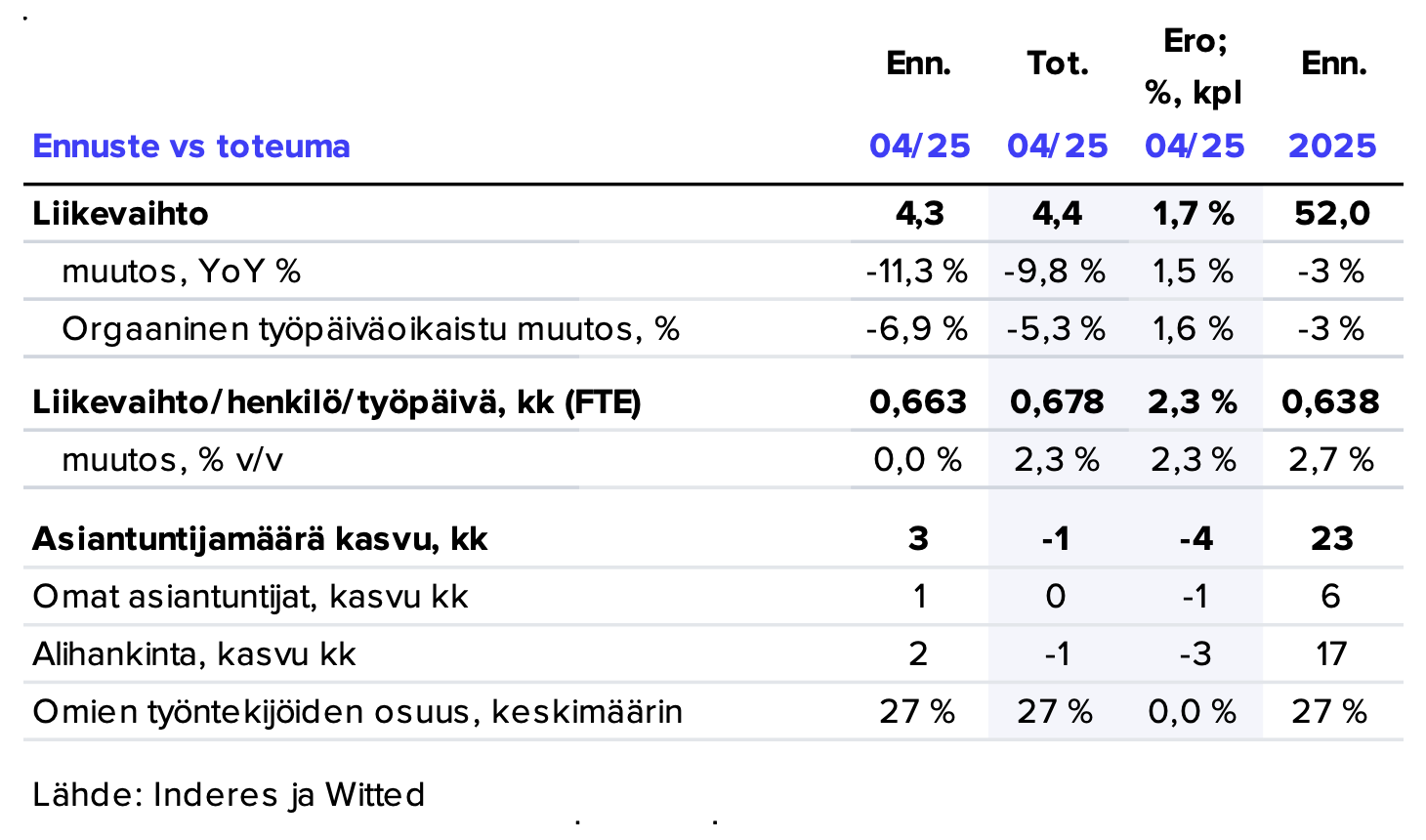Click the "Asiantuntijamäärä kasvu, kk" row heading
Screen dimensions: 1426x840
259,538
